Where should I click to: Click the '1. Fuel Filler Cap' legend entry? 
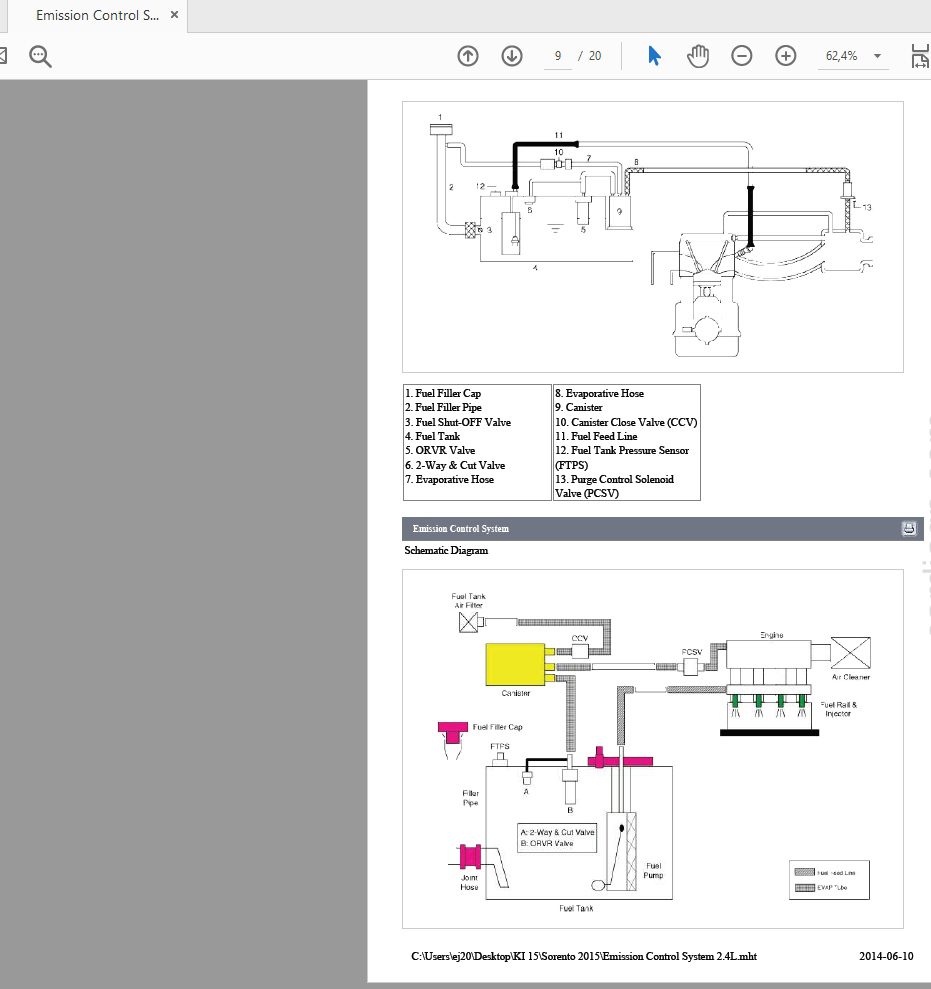[443, 393]
